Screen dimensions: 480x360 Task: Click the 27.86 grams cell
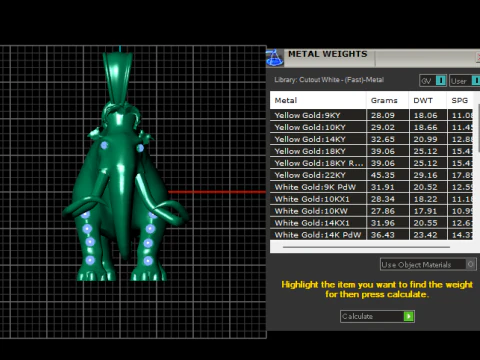coord(387,211)
